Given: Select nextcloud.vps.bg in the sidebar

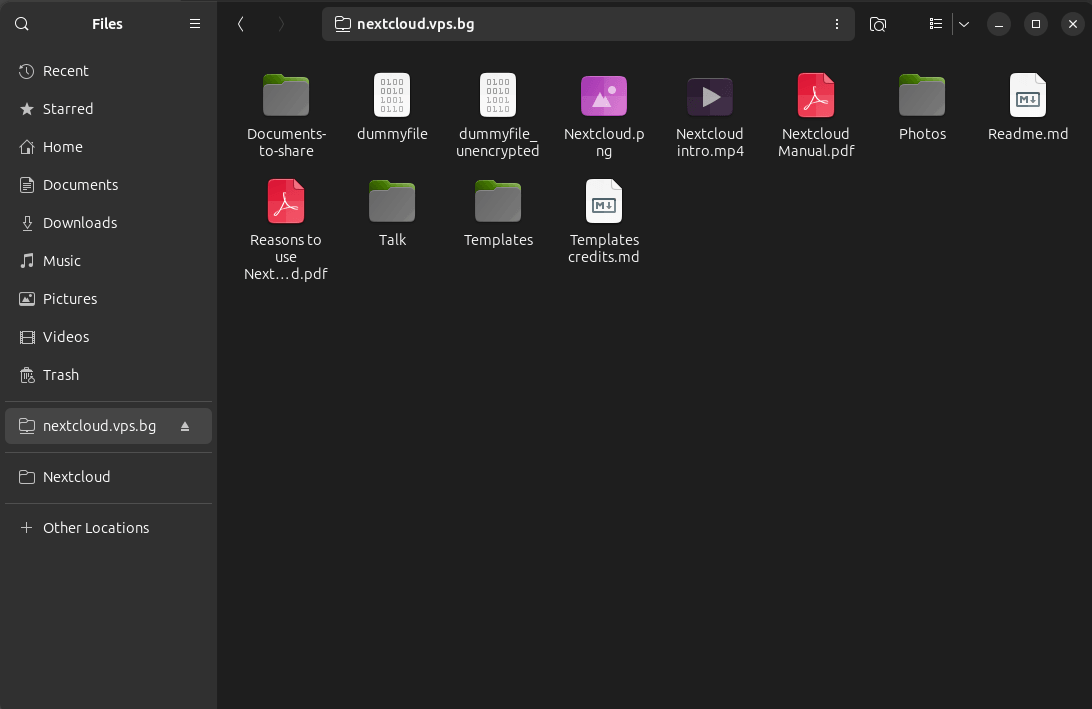Looking at the screenshot, I should point(108,426).
